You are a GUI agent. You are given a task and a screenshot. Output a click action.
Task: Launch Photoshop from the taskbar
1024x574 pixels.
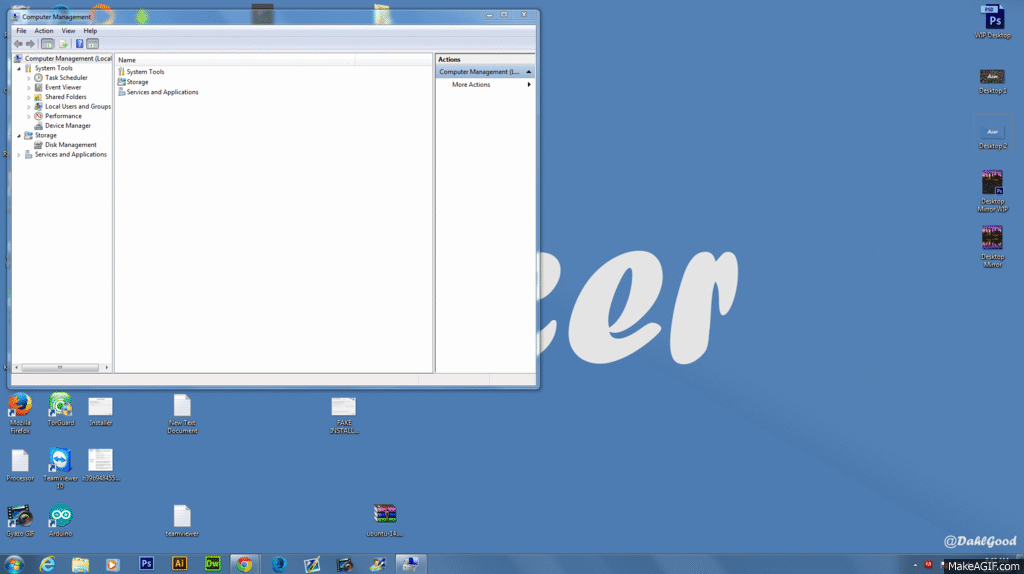pos(147,564)
